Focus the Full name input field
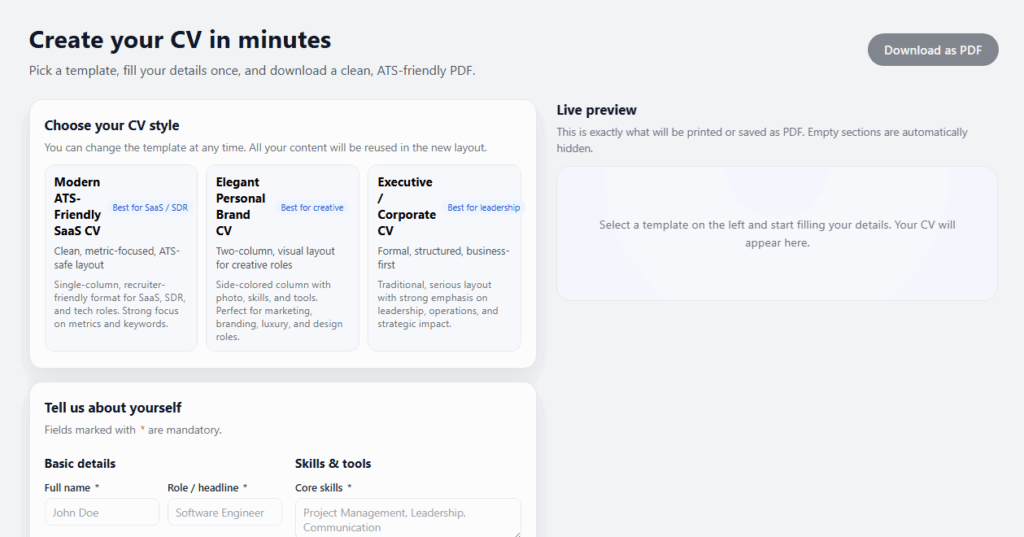The height and width of the screenshot is (537, 1024). [x=101, y=513]
